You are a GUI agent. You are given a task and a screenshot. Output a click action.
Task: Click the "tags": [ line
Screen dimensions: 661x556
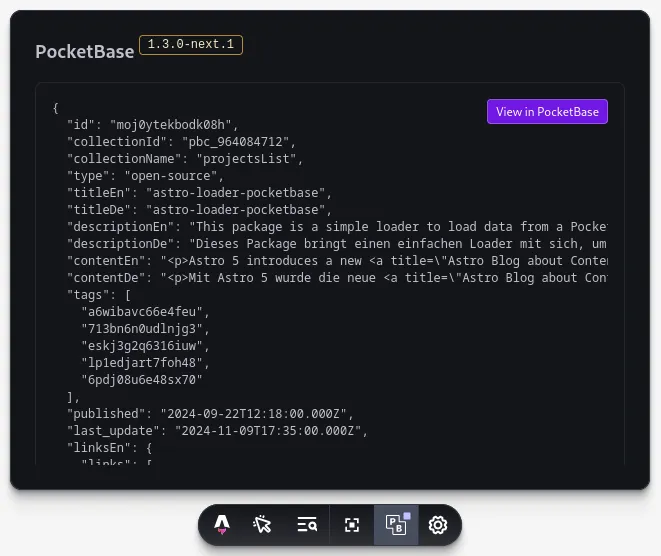point(99,295)
